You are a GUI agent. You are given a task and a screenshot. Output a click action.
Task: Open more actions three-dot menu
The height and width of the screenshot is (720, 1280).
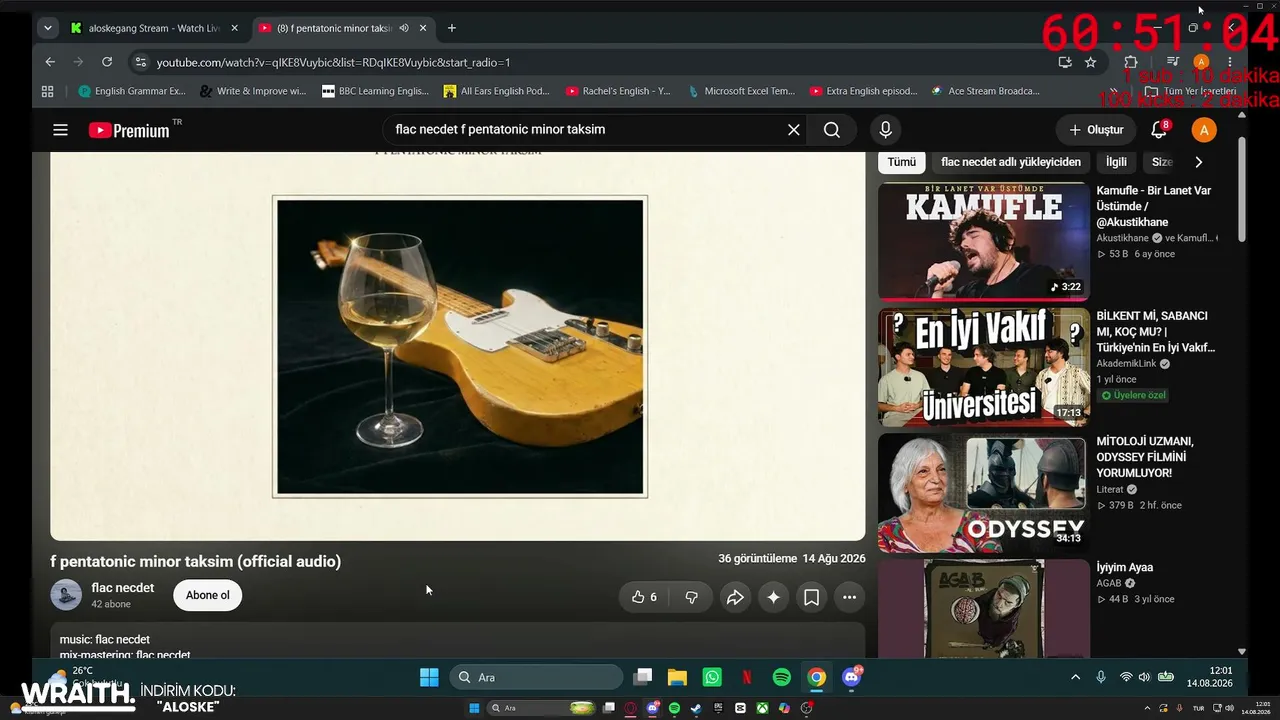(849, 597)
